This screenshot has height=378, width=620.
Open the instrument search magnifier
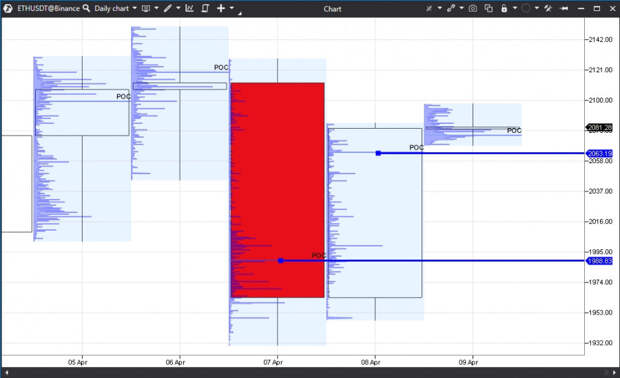click(86, 8)
